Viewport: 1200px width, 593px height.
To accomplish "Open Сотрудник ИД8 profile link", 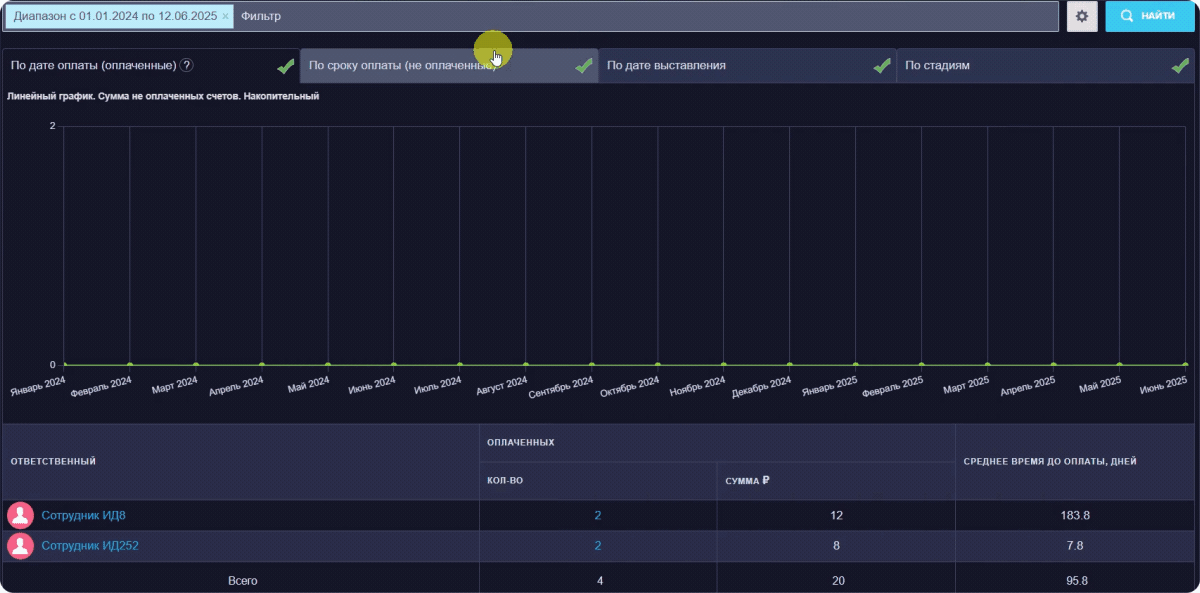I will (83, 516).
